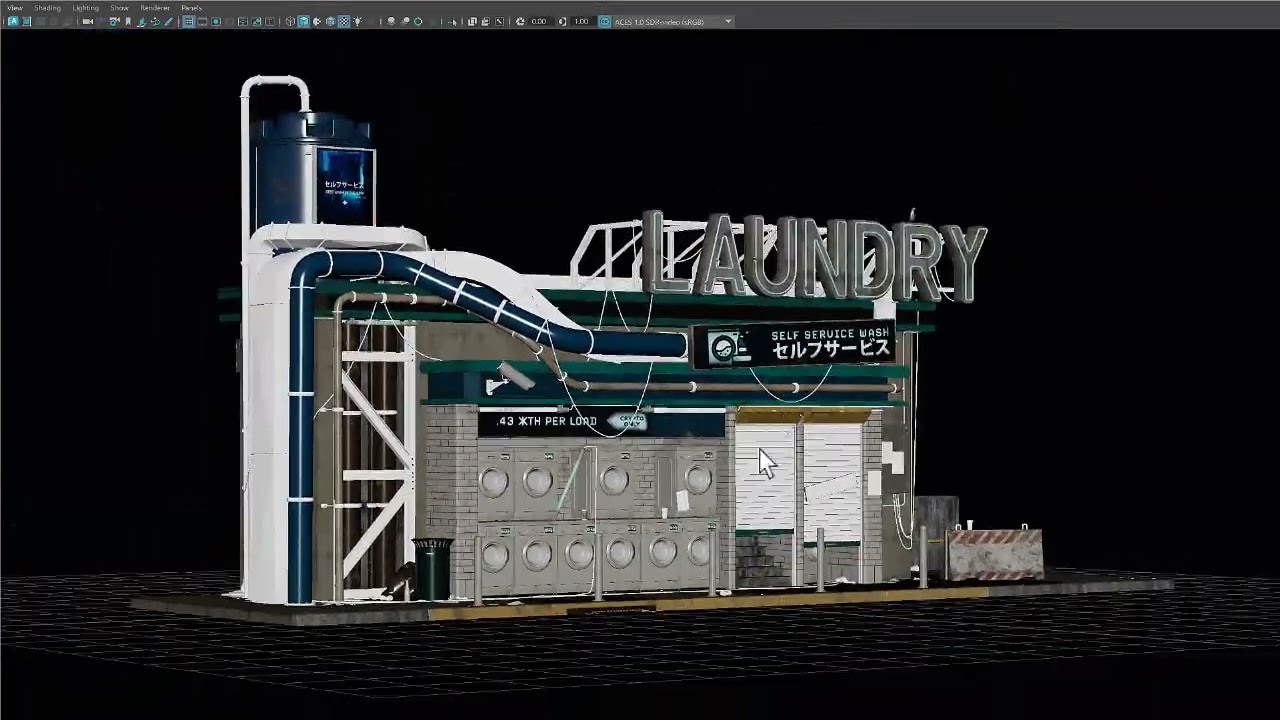Click the Exposure value field 0.00
This screenshot has height=720, width=1280.
(539, 21)
